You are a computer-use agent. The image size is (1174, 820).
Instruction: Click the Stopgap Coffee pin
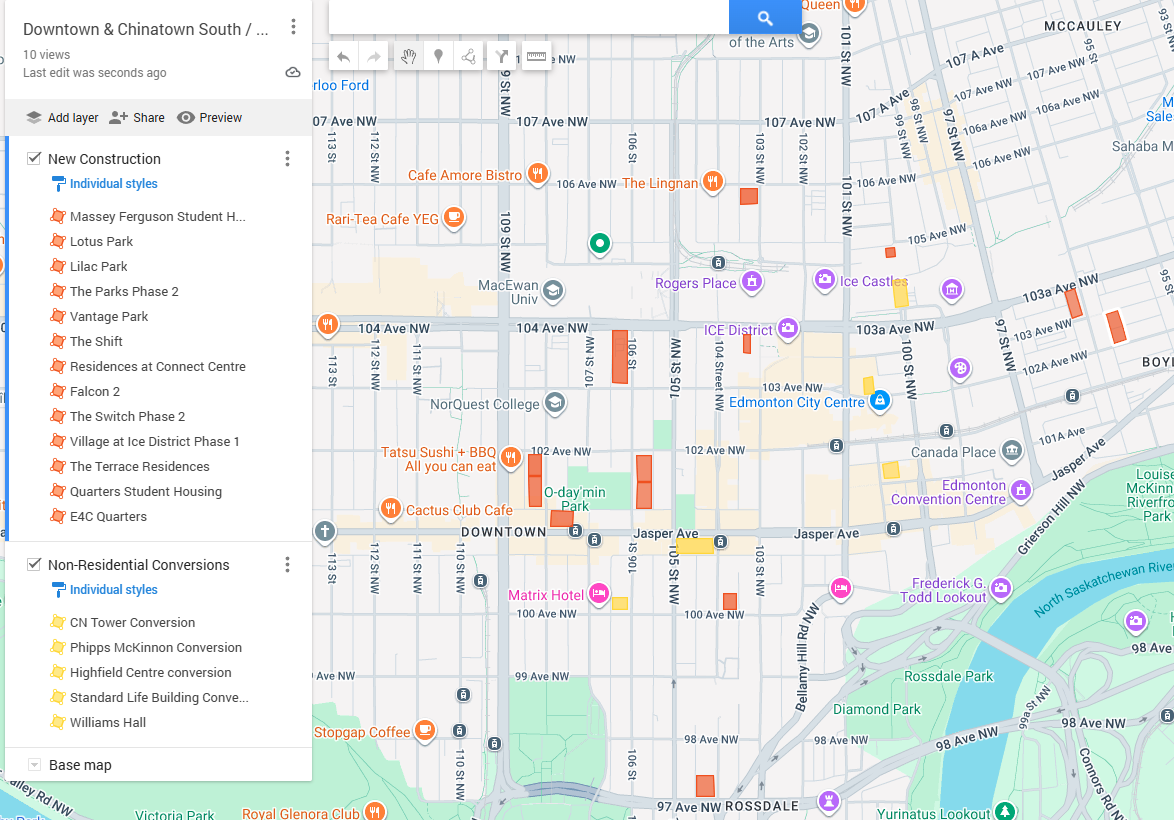(x=425, y=729)
